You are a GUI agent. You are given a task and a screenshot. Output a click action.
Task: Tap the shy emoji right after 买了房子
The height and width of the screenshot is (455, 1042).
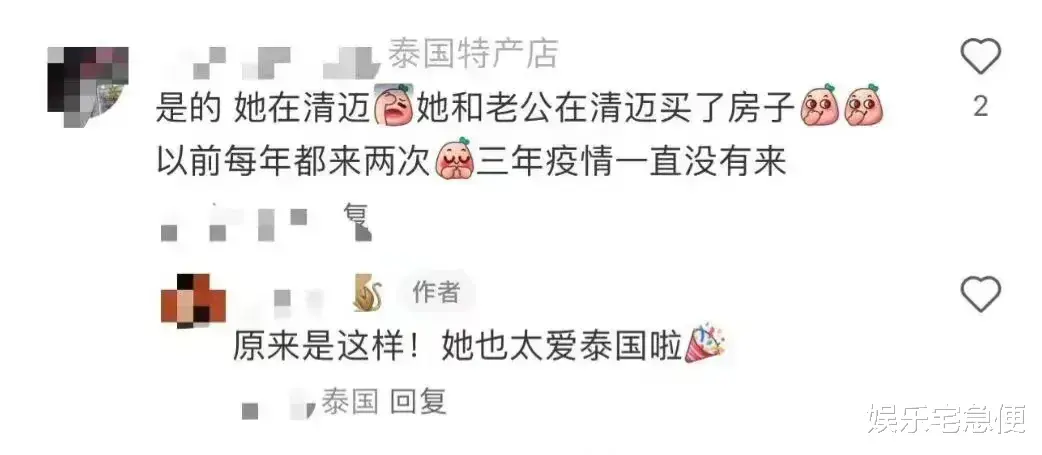[821, 106]
